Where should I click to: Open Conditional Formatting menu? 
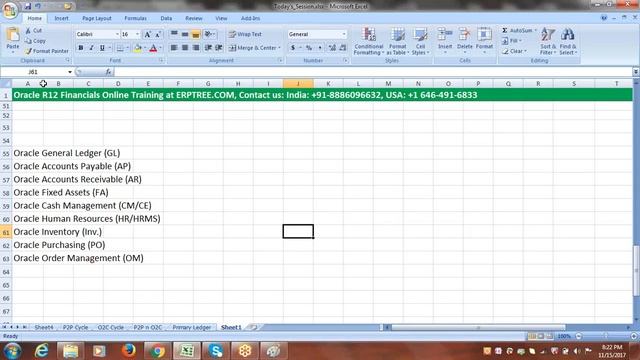point(369,41)
